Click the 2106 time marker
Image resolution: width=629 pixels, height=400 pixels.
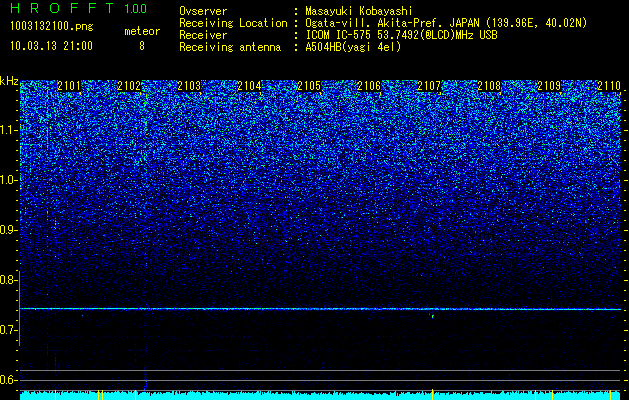pyautogui.click(x=369, y=86)
